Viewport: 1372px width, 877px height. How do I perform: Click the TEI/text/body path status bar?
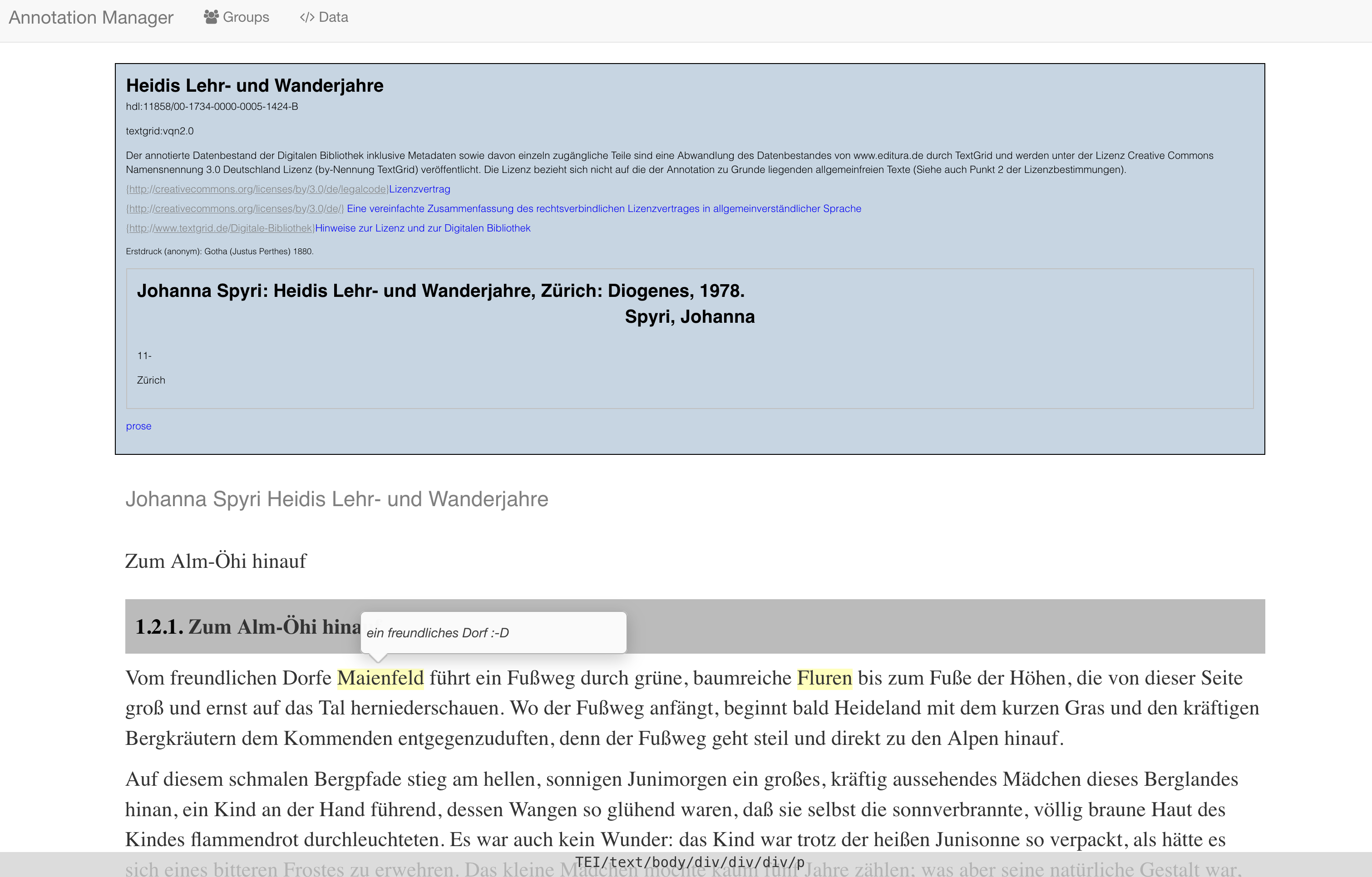click(x=690, y=862)
